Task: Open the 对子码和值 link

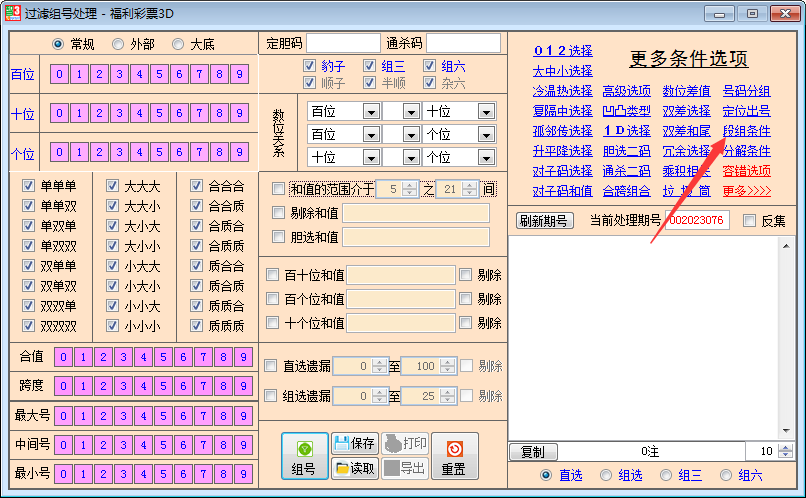Action: [563, 191]
